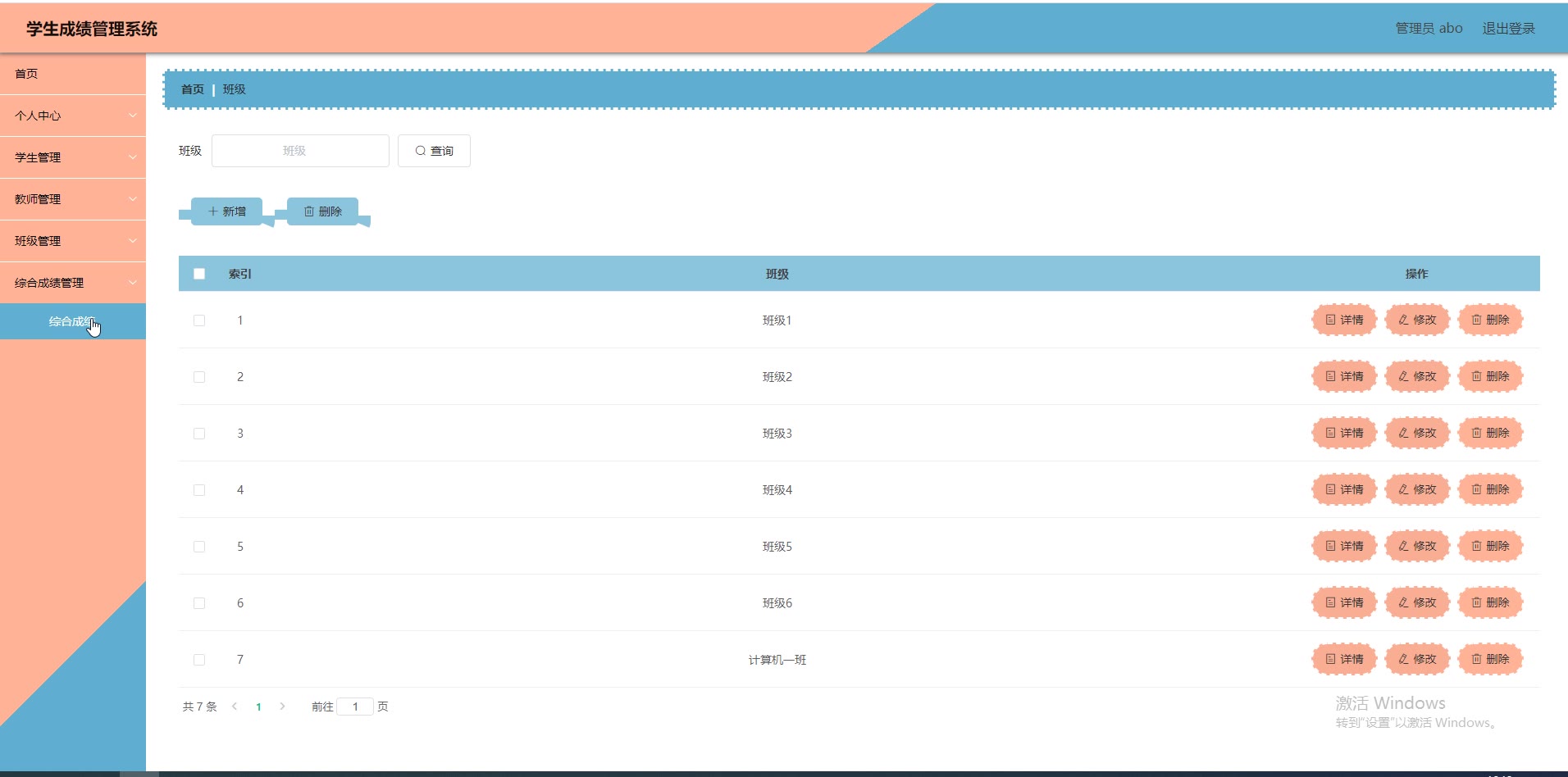Open the 综合成绩管理 sidebar menu
Screen dimensions: 1568x777
(73, 283)
